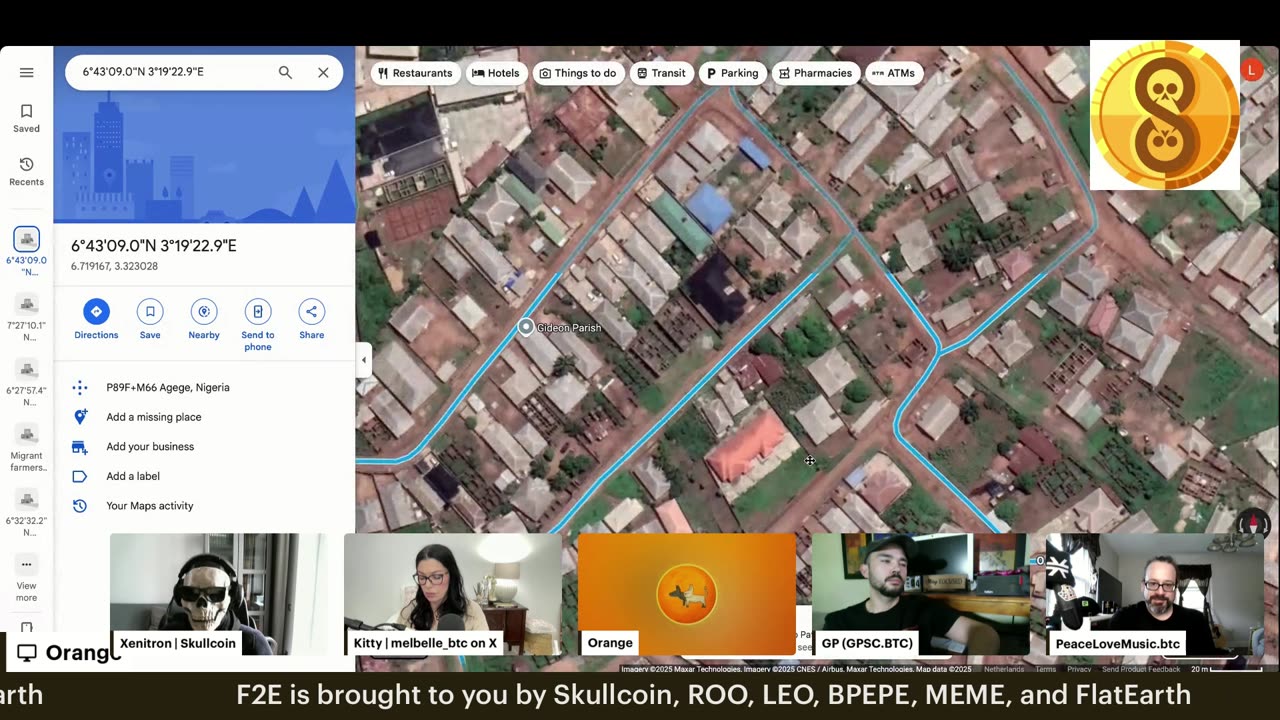1280x720 pixels.
Task: Filter map by Hotels chip
Action: pyautogui.click(x=496, y=73)
